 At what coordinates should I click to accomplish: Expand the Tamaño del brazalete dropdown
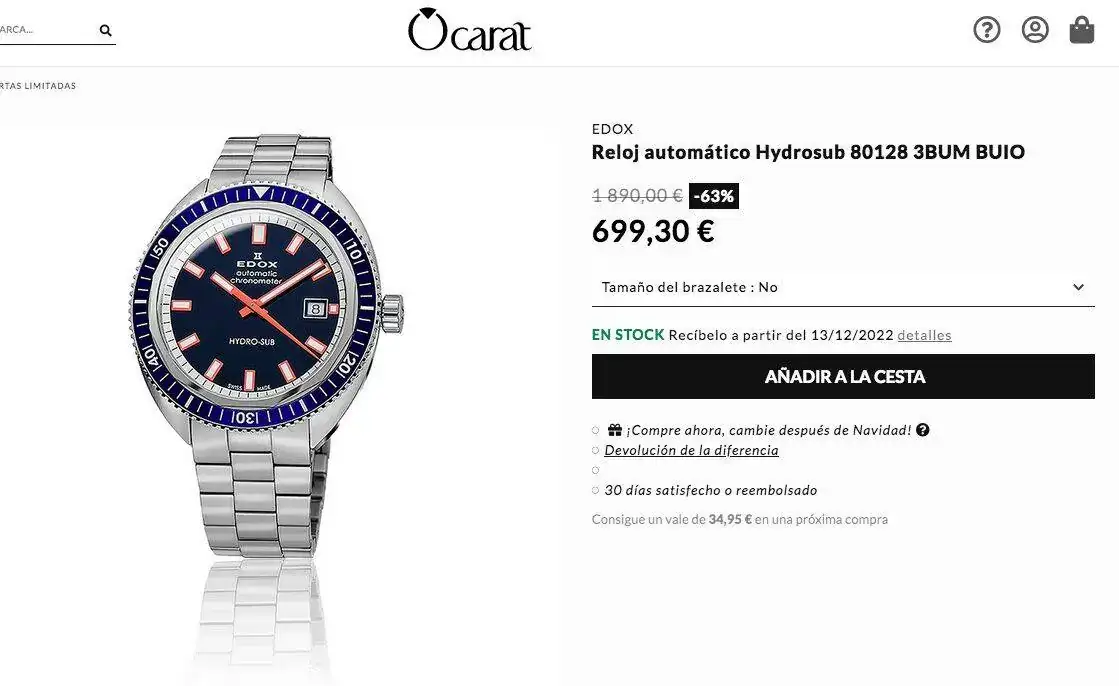(843, 287)
